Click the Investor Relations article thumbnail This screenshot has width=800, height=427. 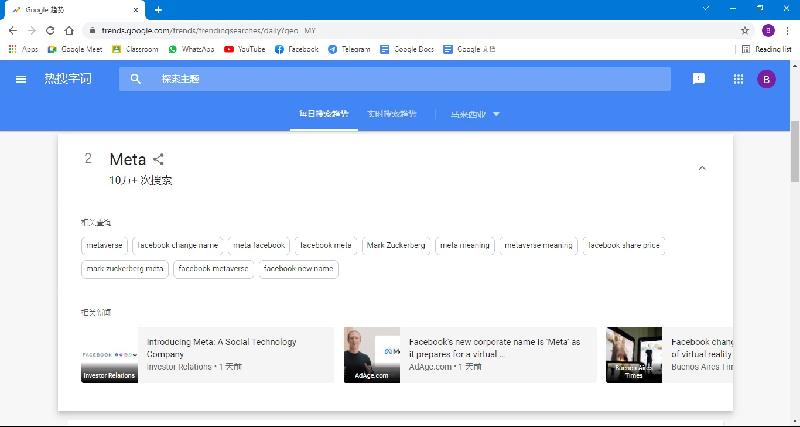coord(109,355)
